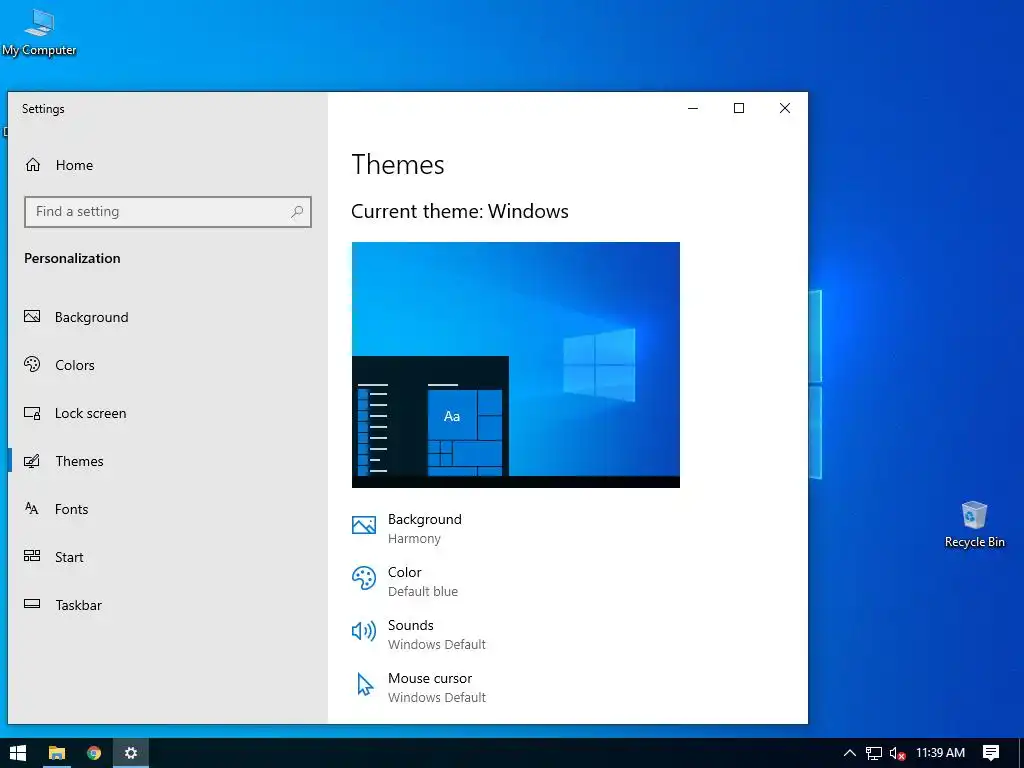Click the Personalization section heading

pyautogui.click(x=72, y=258)
